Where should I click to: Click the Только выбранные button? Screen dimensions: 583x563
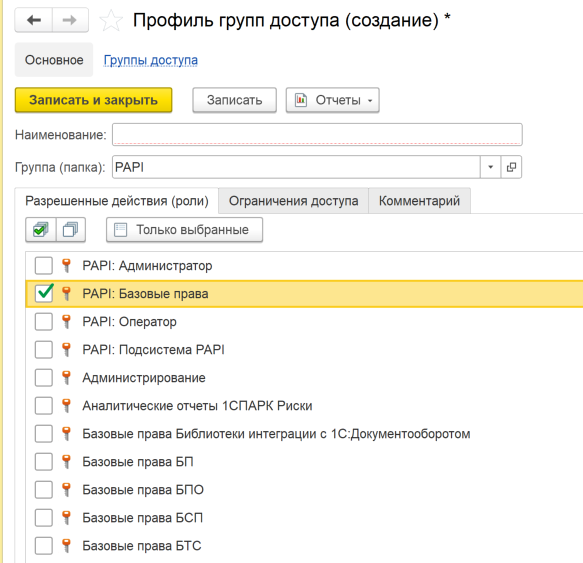184,230
